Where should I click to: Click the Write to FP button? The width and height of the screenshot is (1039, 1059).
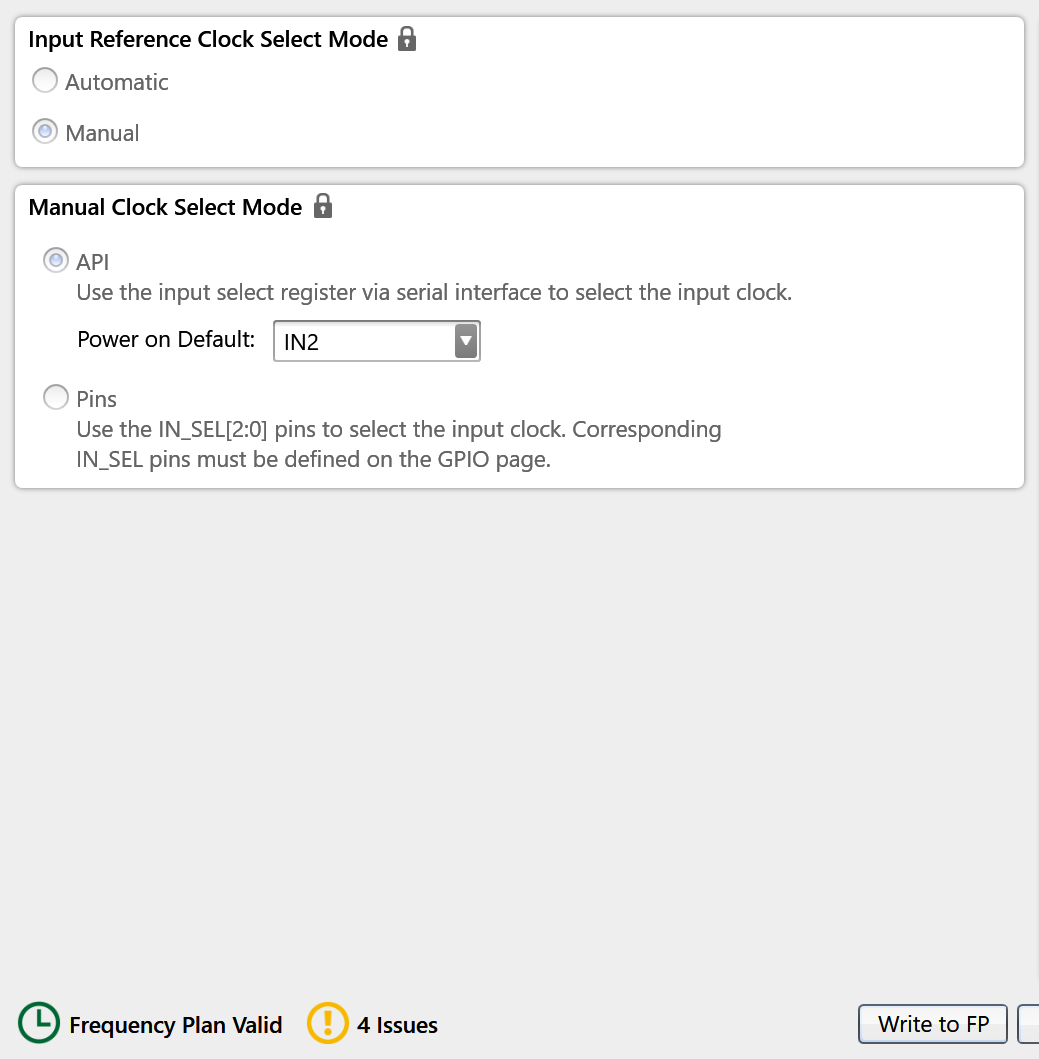click(x=932, y=1024)
